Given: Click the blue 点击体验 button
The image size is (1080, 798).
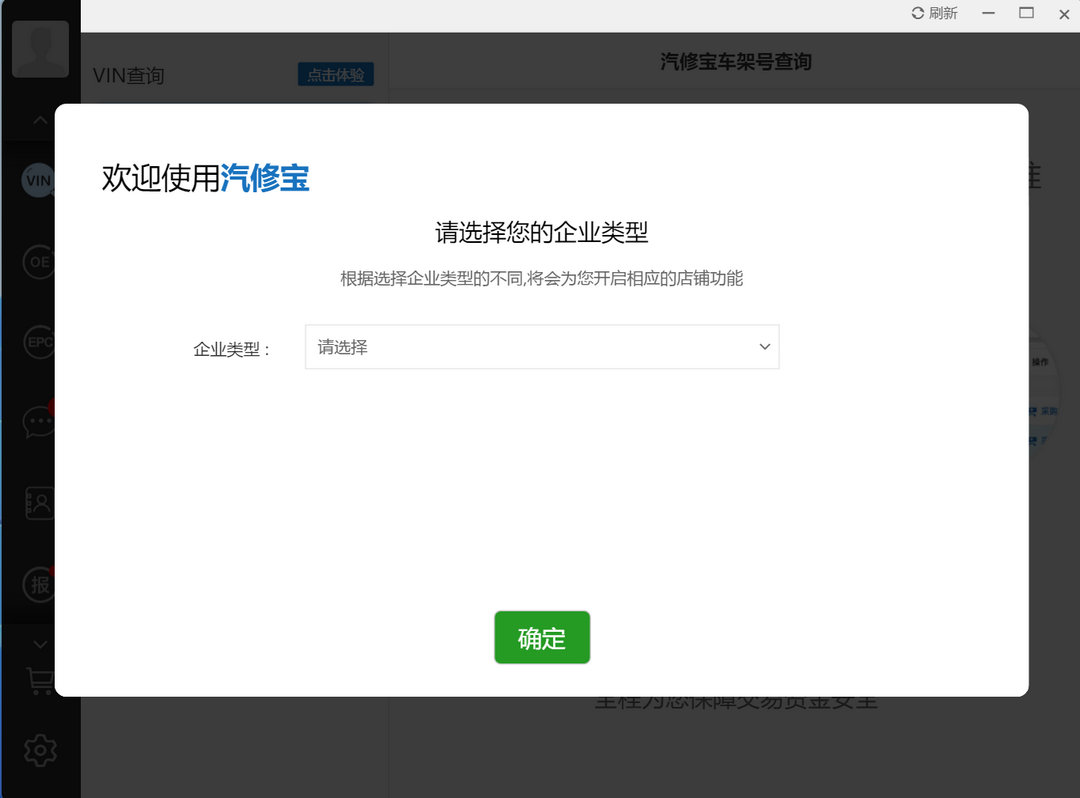Looking at the screenshot, I should (x=335, y=74).
